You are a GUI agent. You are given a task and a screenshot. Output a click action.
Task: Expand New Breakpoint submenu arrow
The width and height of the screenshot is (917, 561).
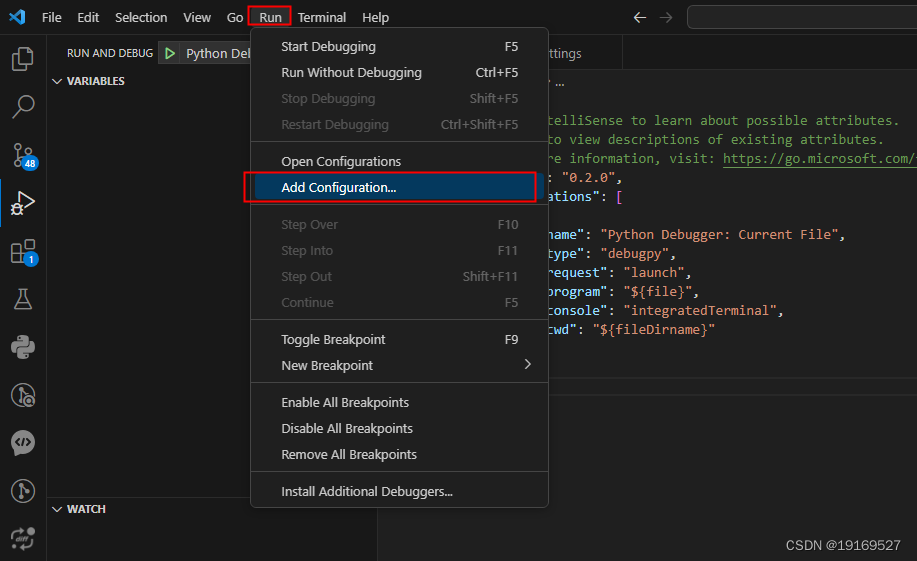(x=528, y=364)
